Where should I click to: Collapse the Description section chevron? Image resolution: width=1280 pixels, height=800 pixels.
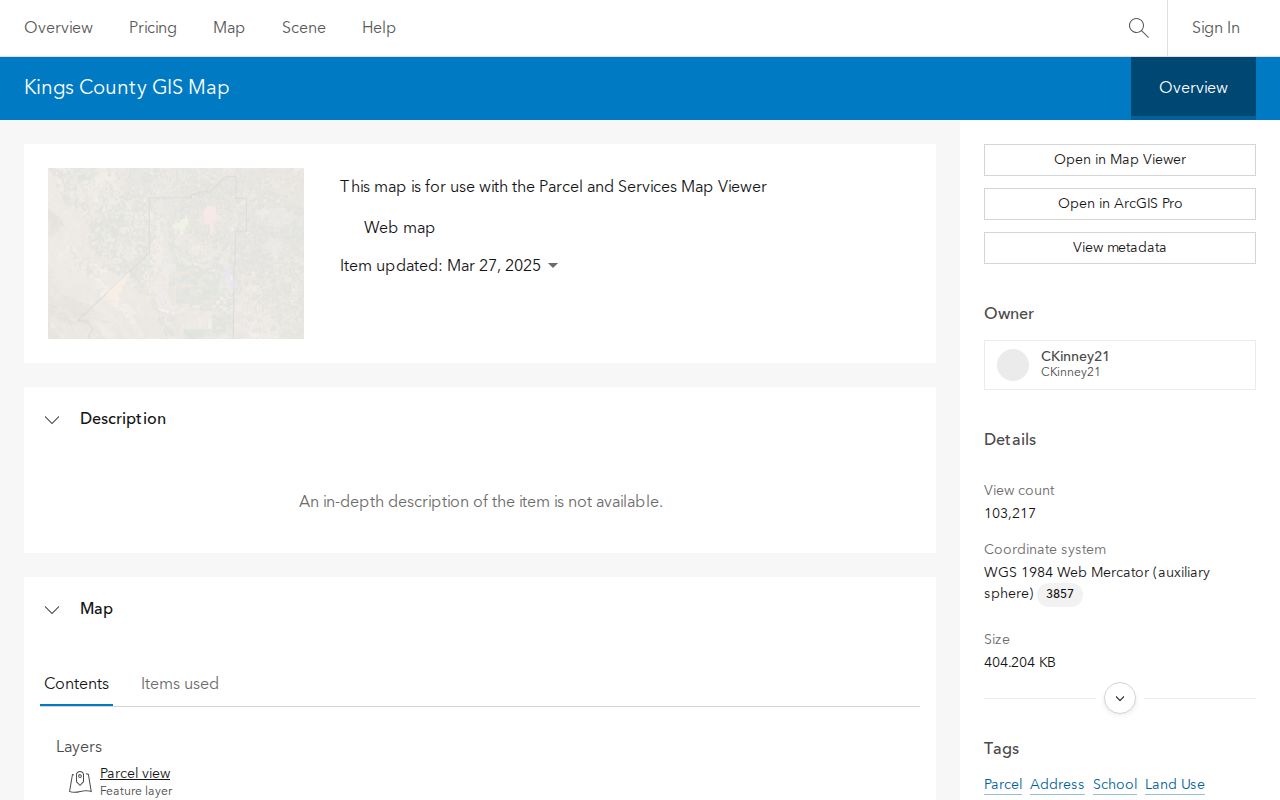pos(52,419)
